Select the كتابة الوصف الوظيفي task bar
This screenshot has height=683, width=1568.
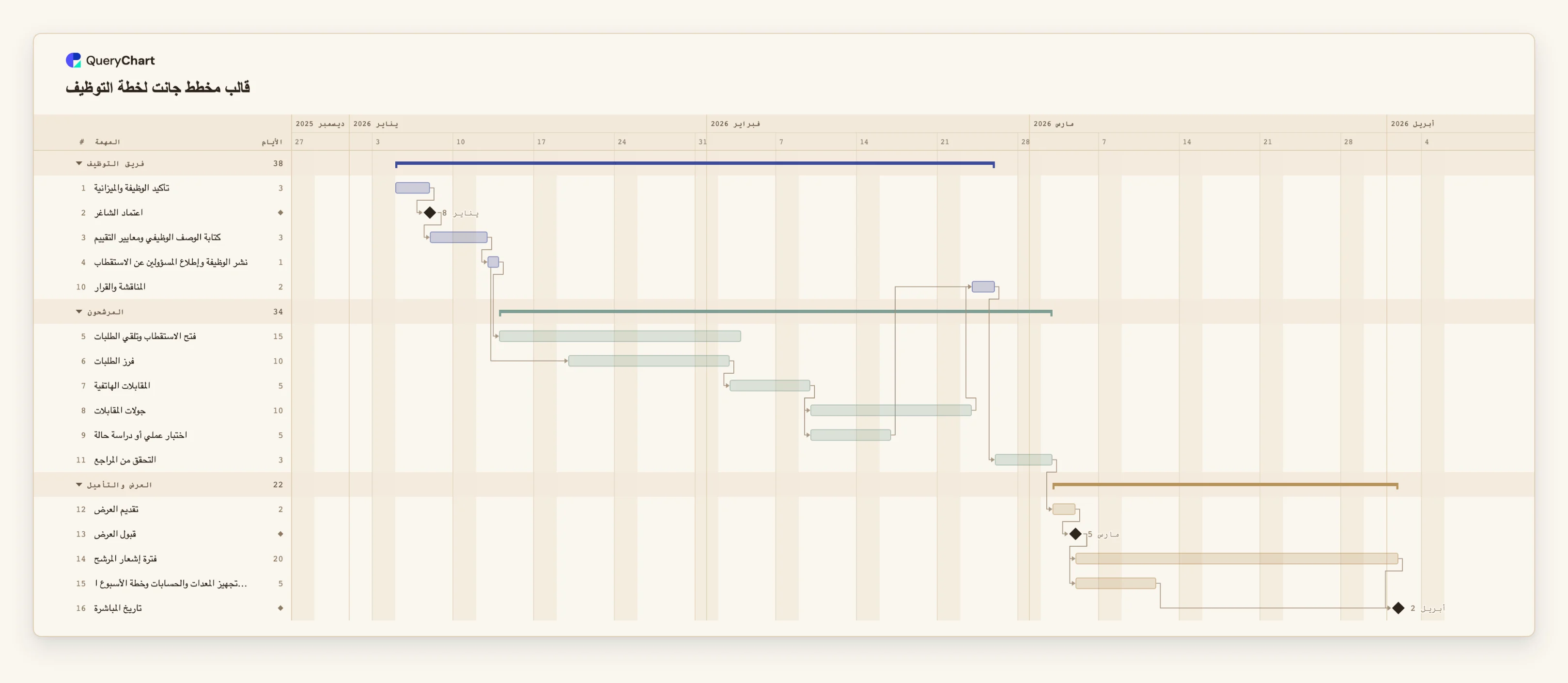pyautogui.click(x=458, y=237)
